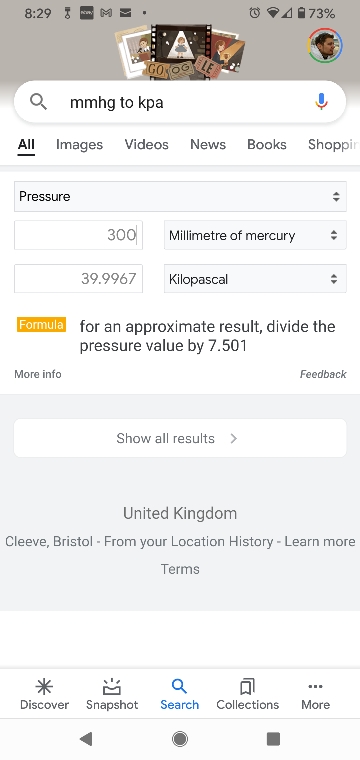Open the Google Doodle image

tap(180, 51)
